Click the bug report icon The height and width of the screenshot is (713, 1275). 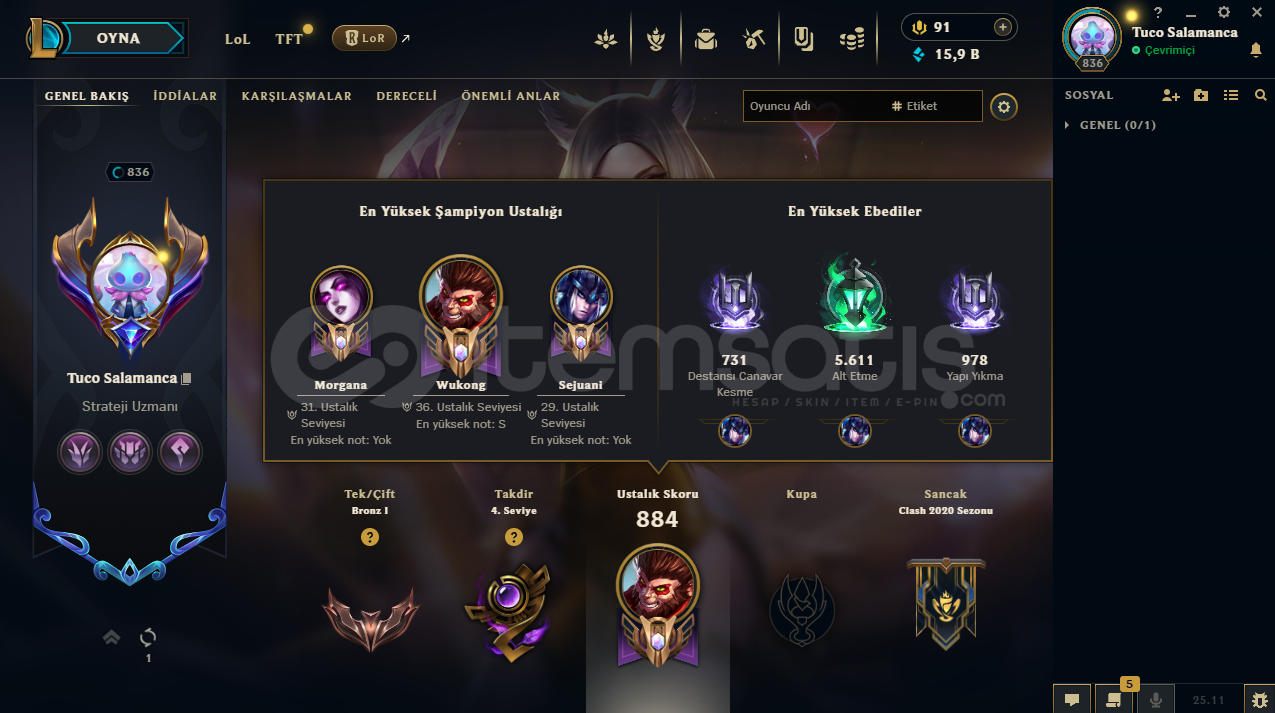(1259, 699)
